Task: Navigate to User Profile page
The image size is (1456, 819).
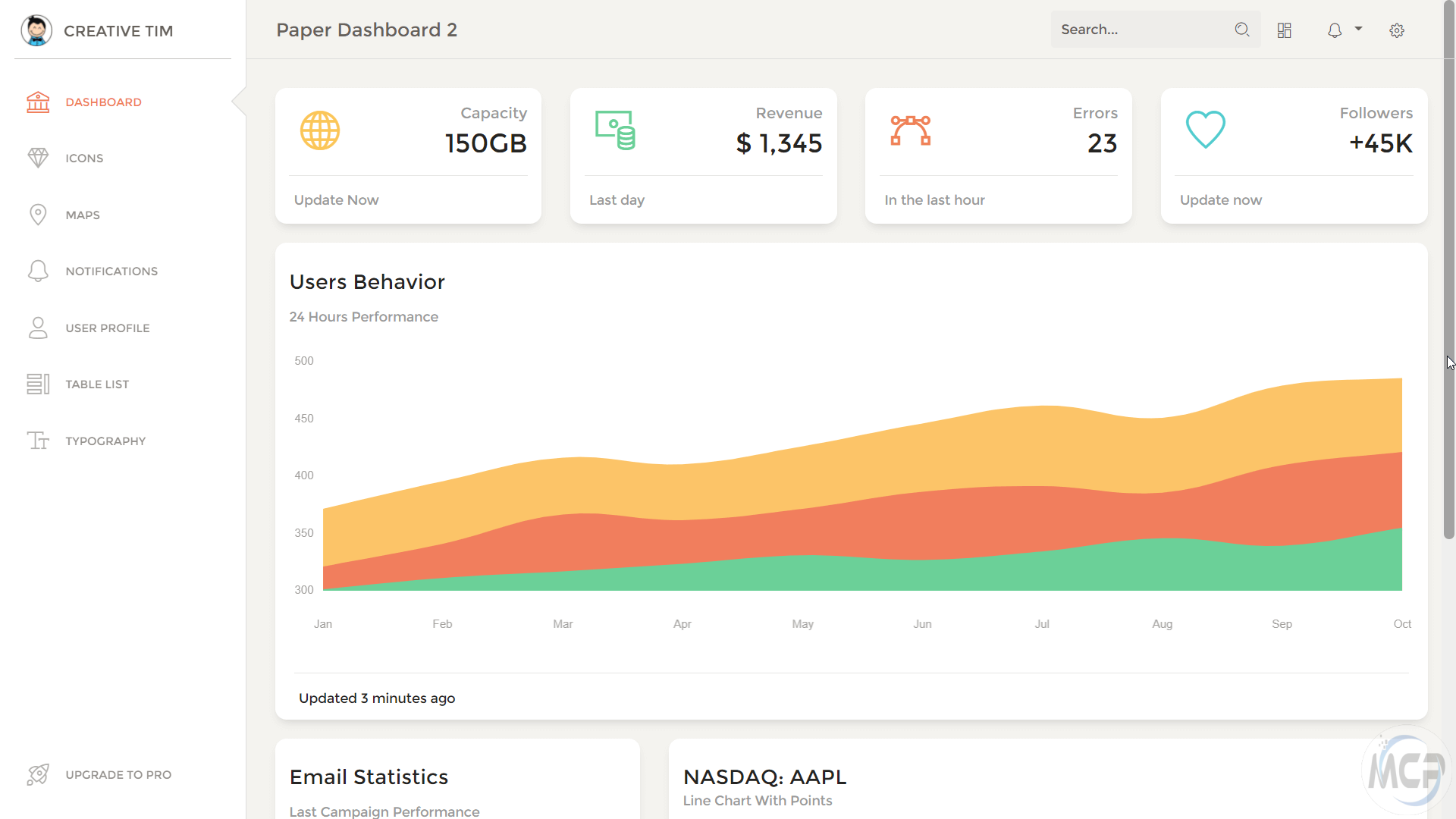Action: pos(108,328)
